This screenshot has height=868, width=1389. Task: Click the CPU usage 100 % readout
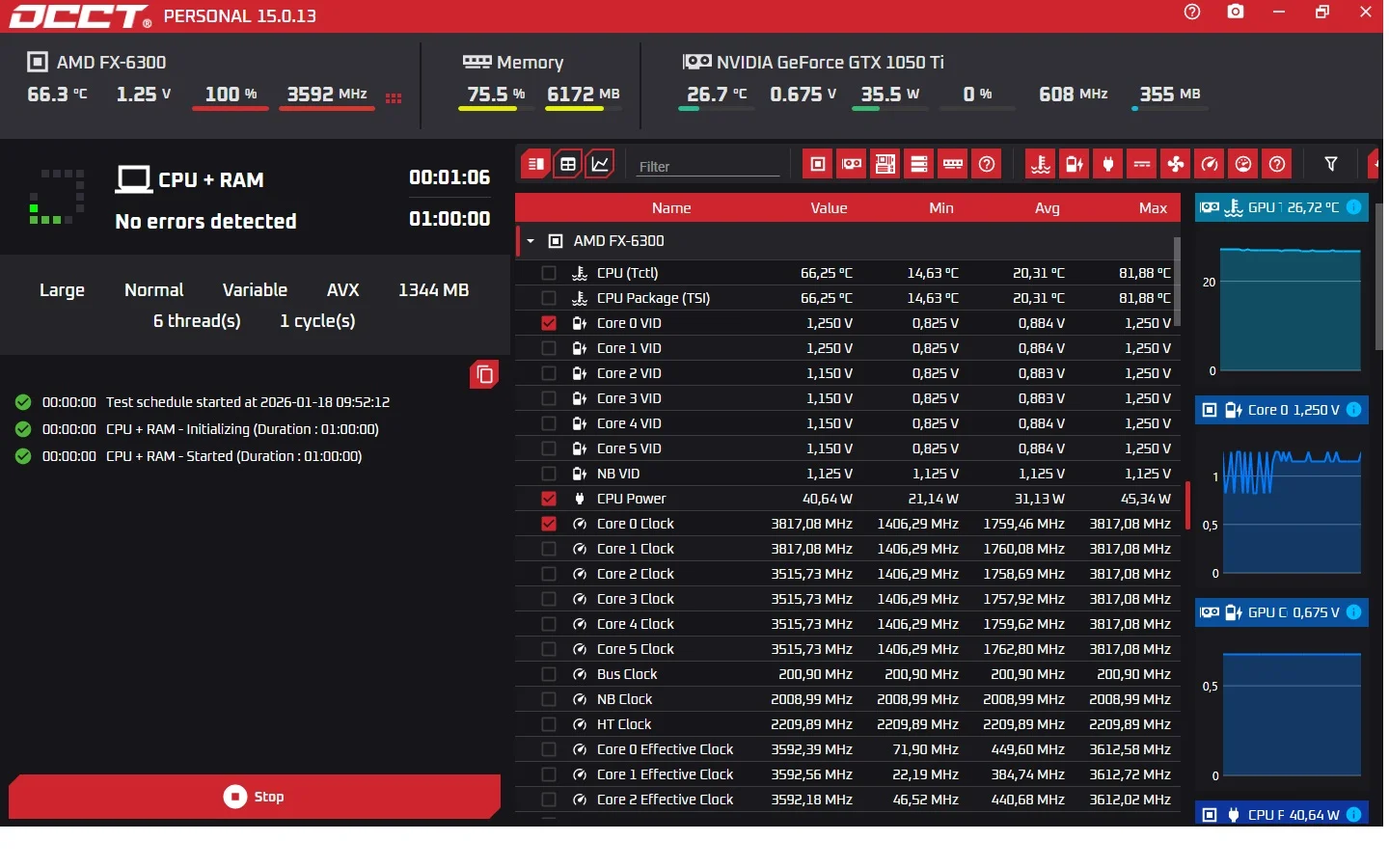click(231, 95)
